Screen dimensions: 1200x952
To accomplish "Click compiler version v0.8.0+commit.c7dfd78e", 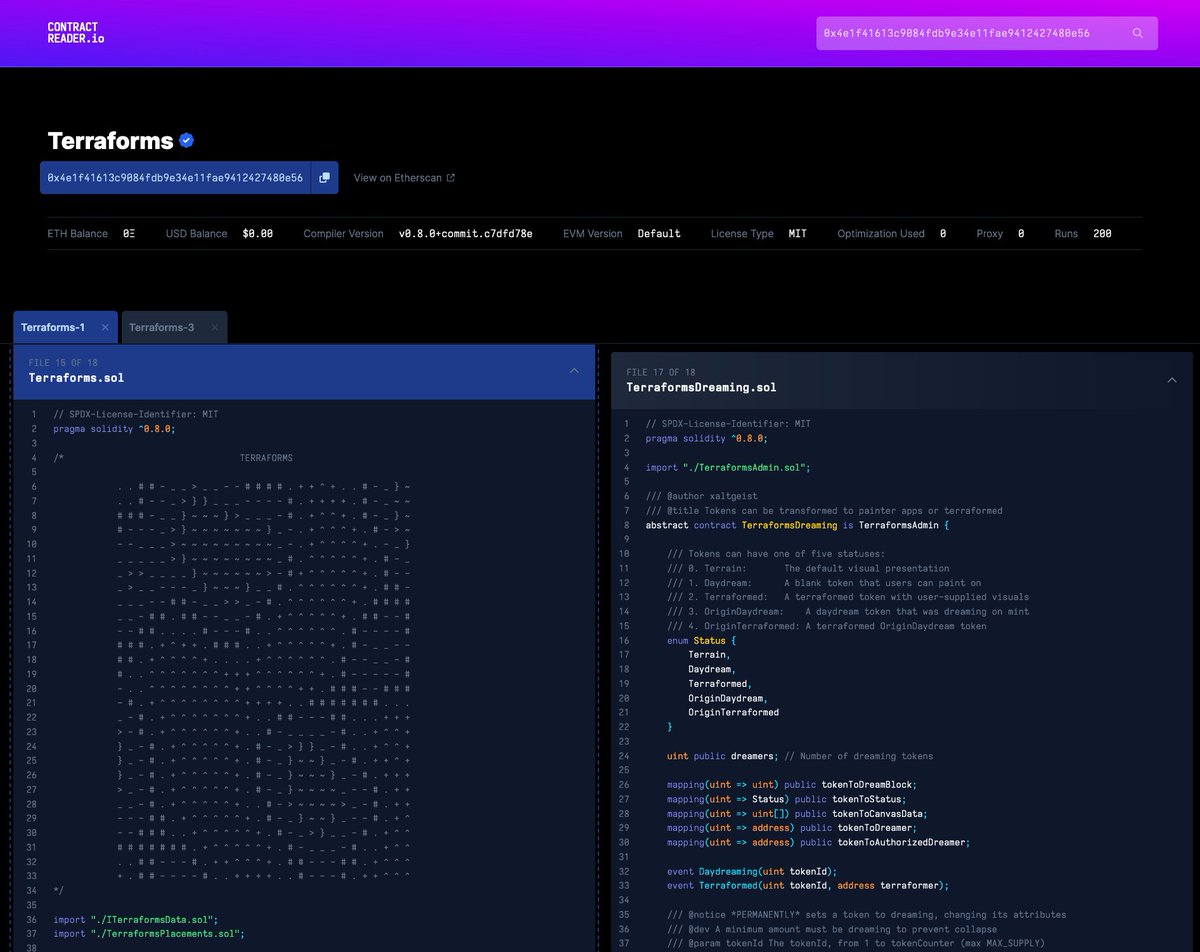I will pyautogui.click(x=465, y=233).
